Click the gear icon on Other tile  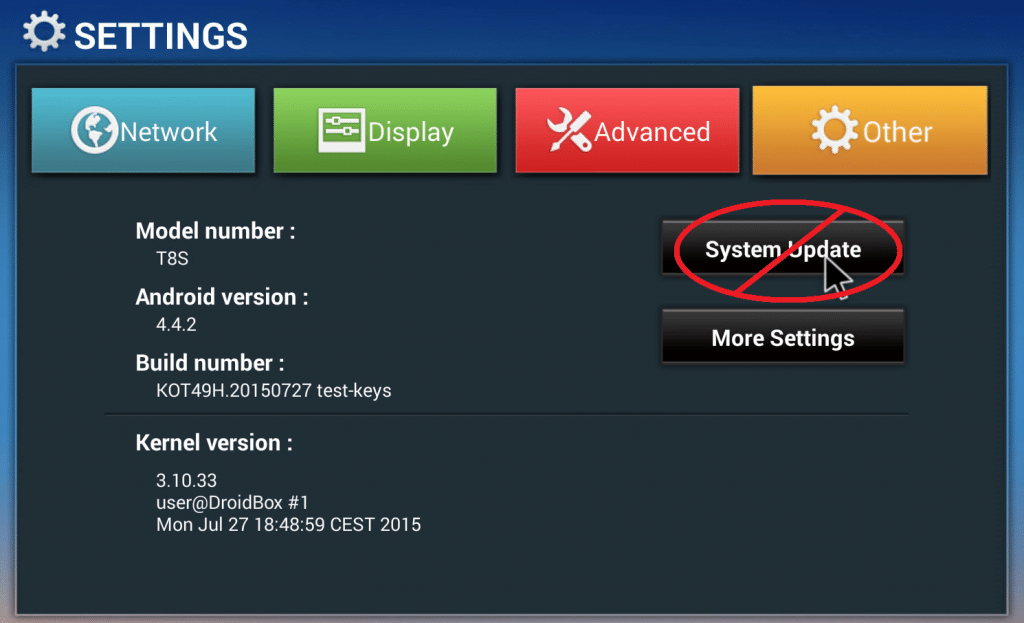point(835,130)
